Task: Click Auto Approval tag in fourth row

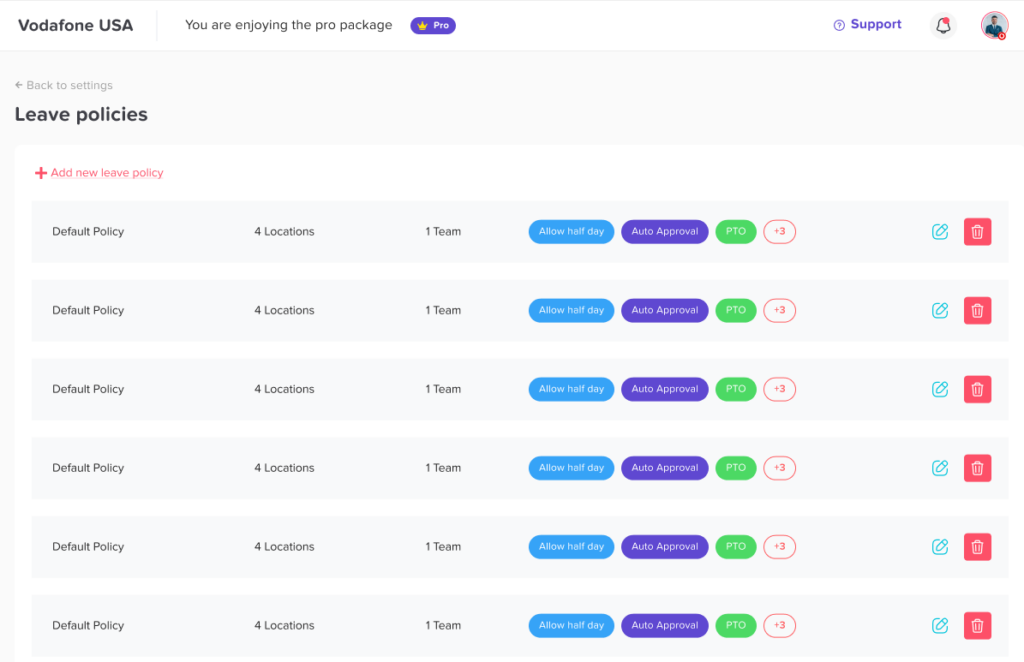Action: (x=664, y=468)
